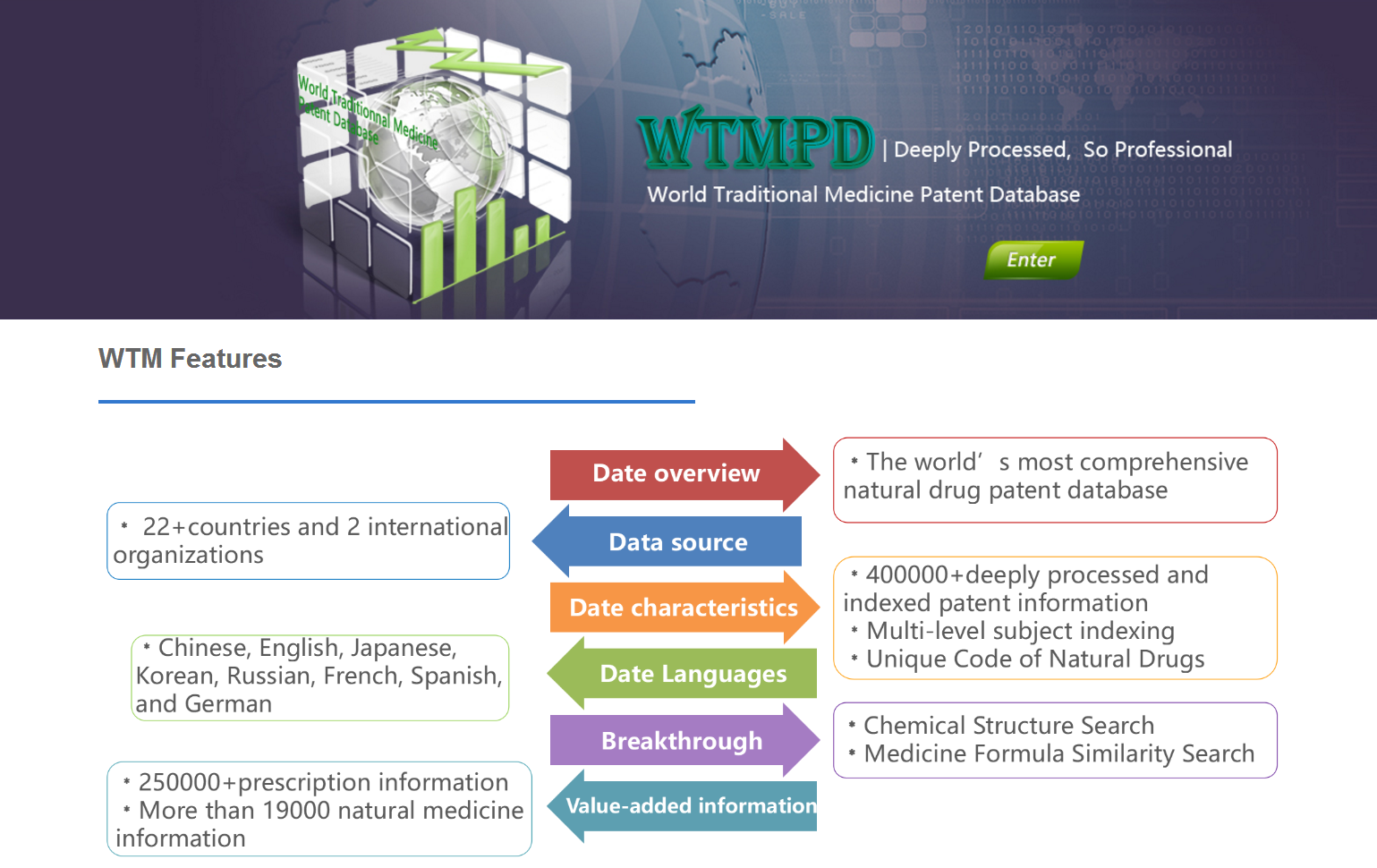
Task: Click "most comprehensive natural drug patent database" text
Action: [1046, 476]
